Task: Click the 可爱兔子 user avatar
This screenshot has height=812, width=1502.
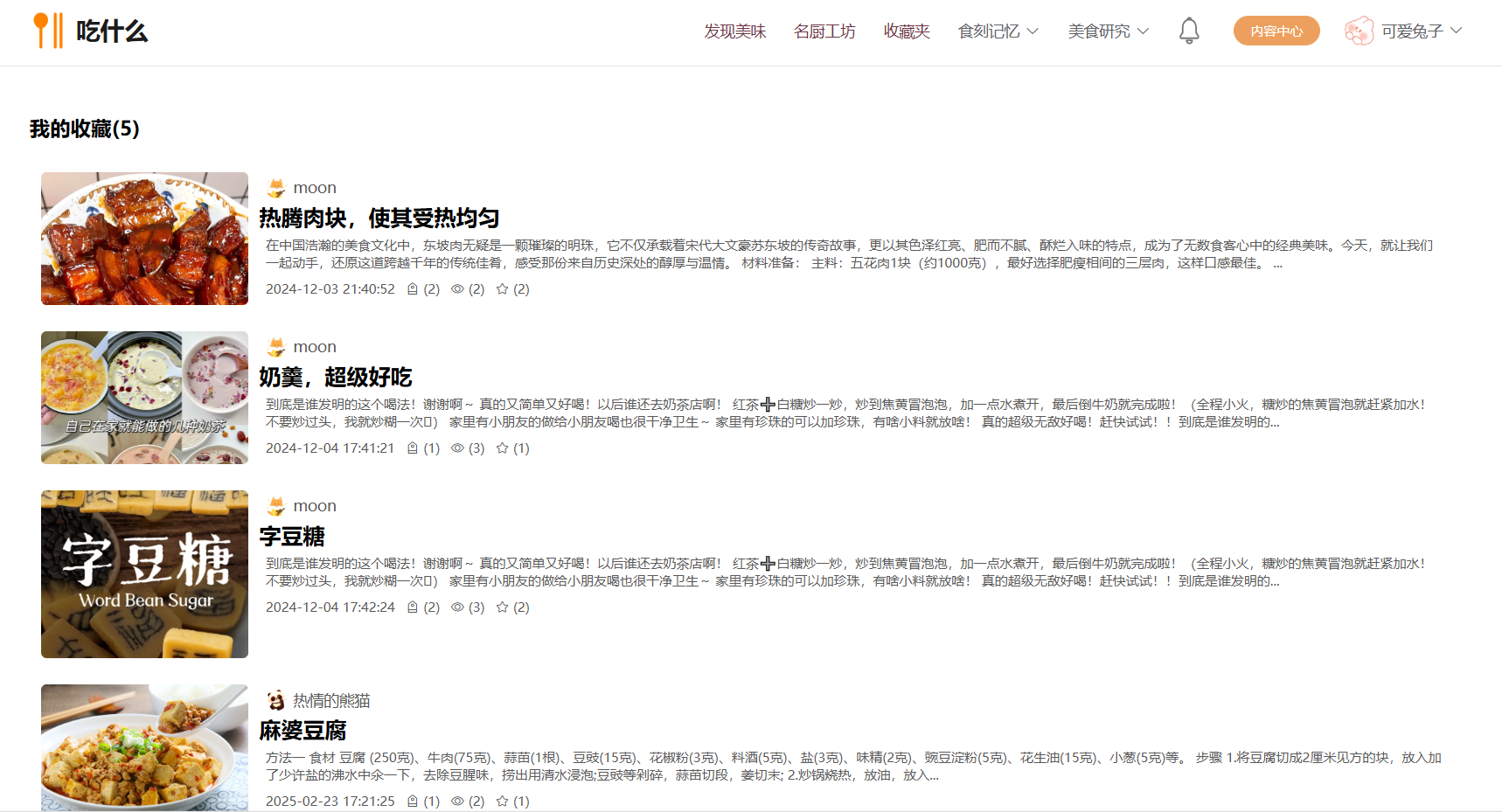Action: tap(1359, 31)
